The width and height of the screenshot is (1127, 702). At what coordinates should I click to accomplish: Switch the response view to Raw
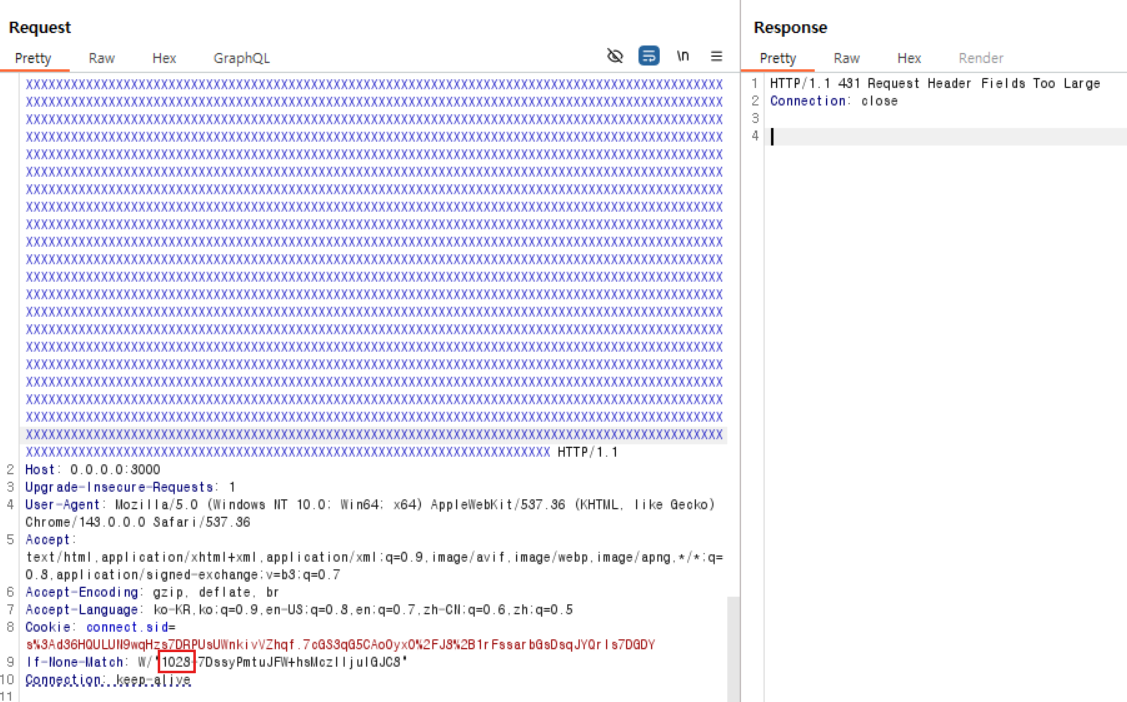(846, 58)
